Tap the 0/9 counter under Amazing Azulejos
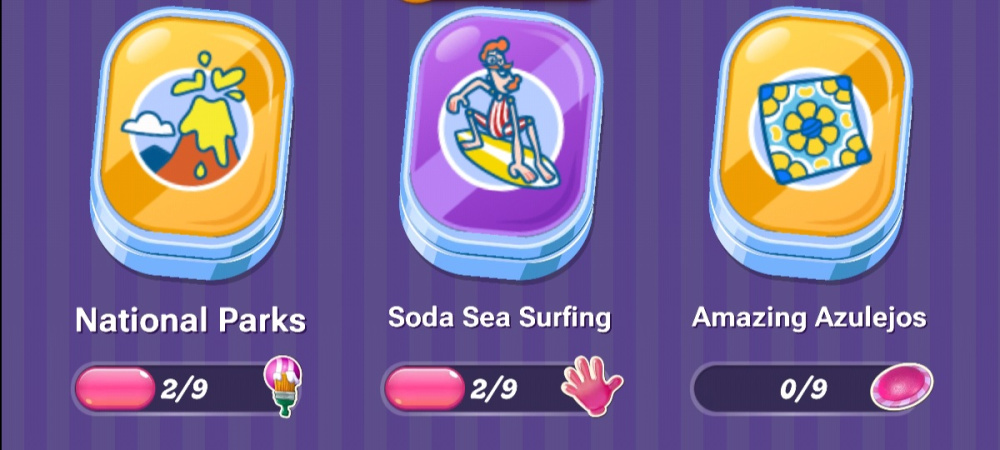Viewport: 1000px width, 450px height. [804, 388]
